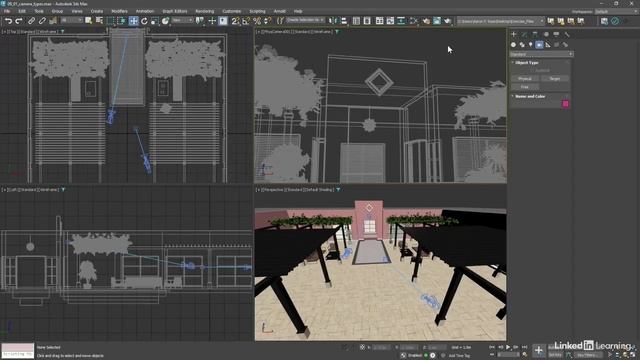Click the Use Pivot Point Center icon
This screenshot has width=640, height=360.
pos(200,21)
